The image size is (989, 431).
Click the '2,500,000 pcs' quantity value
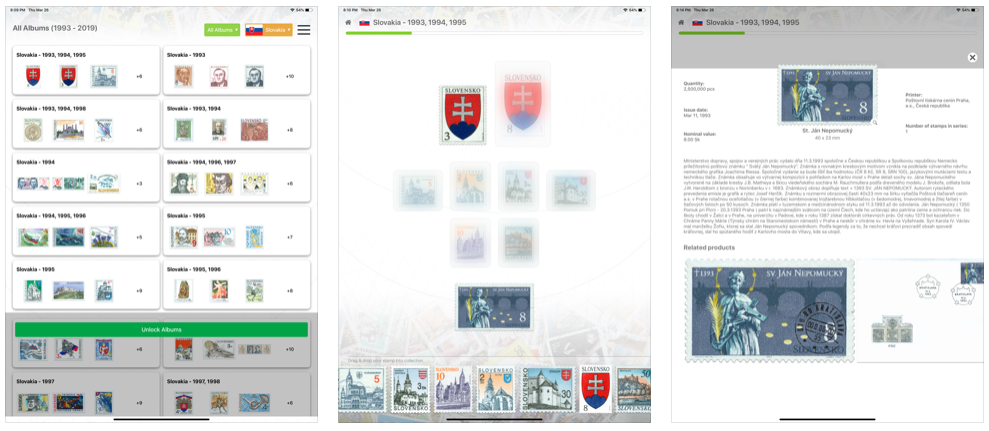[699, 89]
